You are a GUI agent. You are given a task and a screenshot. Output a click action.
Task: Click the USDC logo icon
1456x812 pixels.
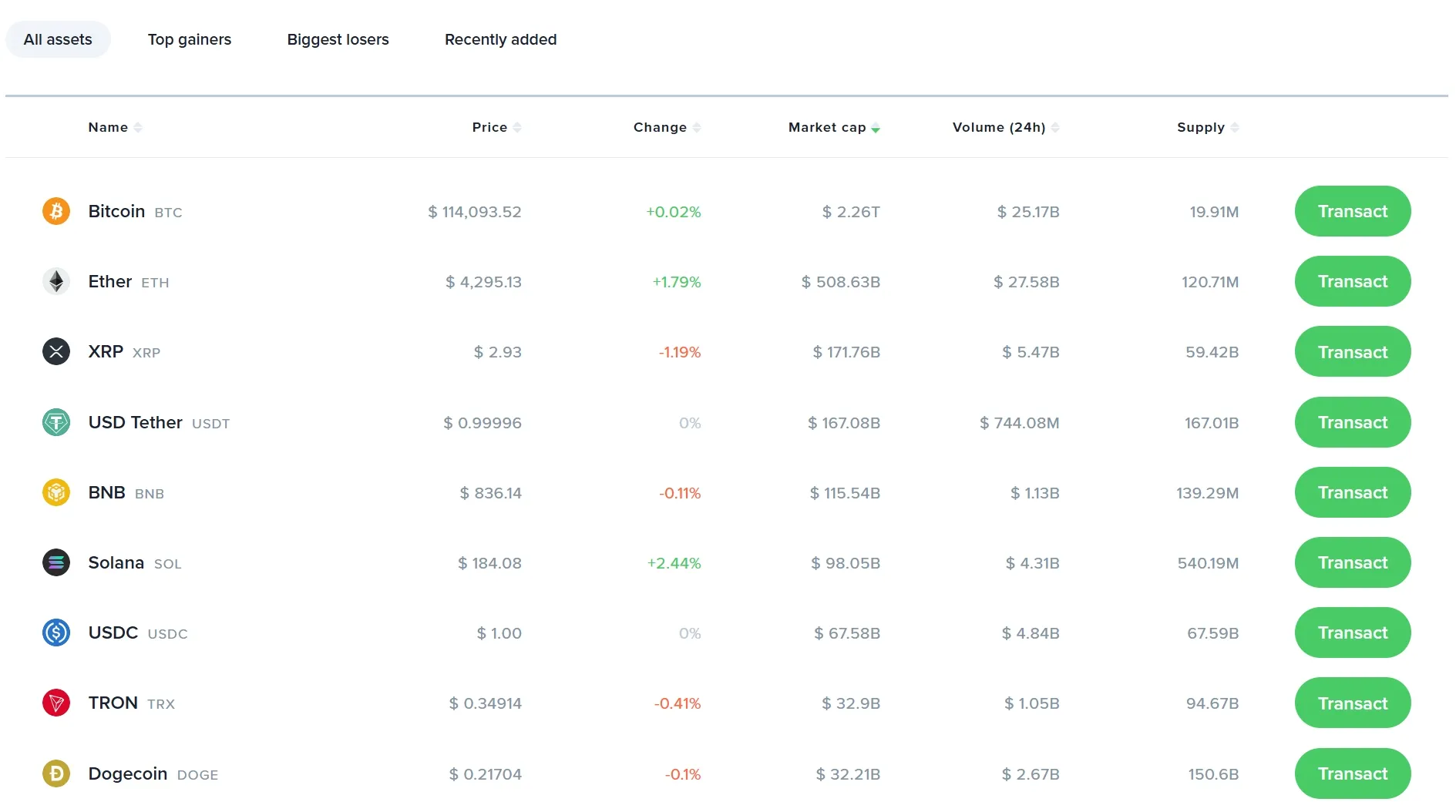pos(56,633)
